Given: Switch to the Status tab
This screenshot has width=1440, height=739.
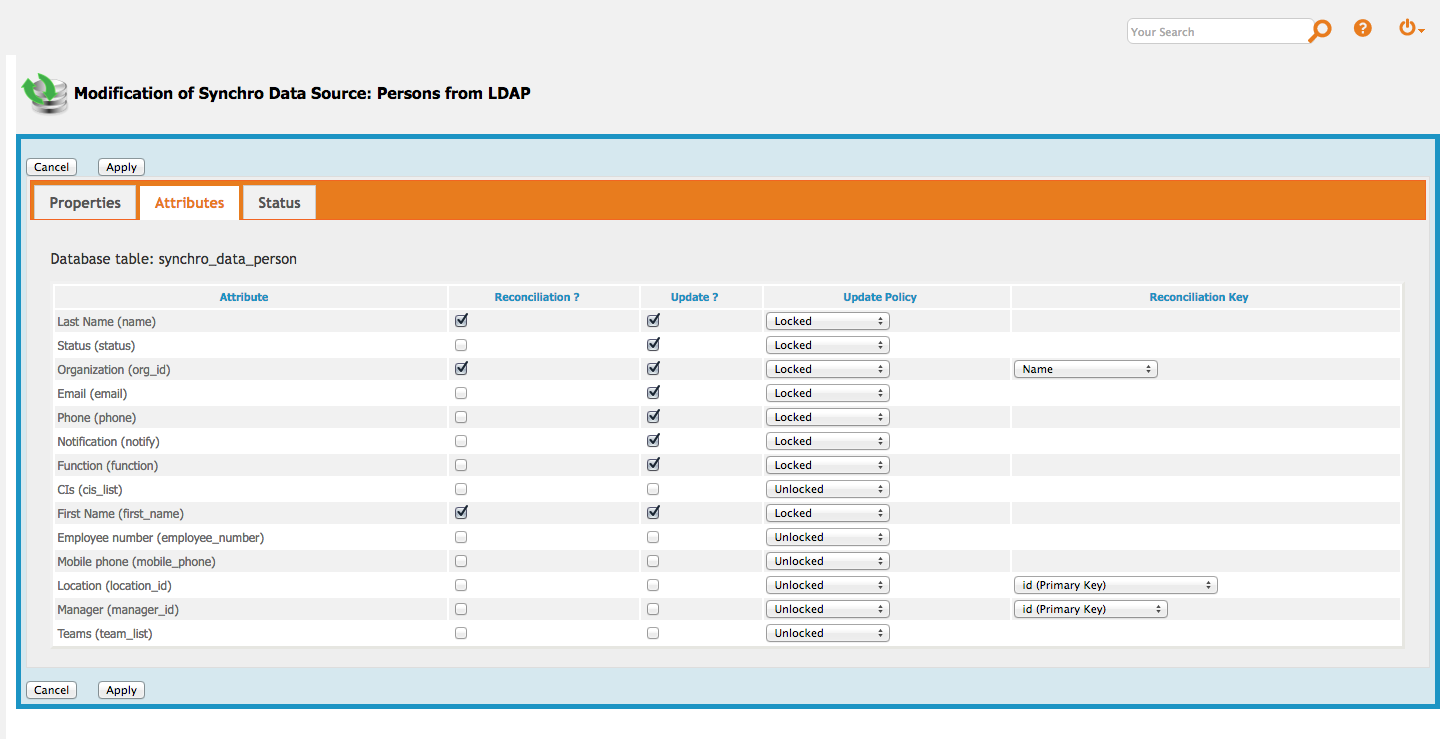Looking at the screenshot, I should 279,203.
